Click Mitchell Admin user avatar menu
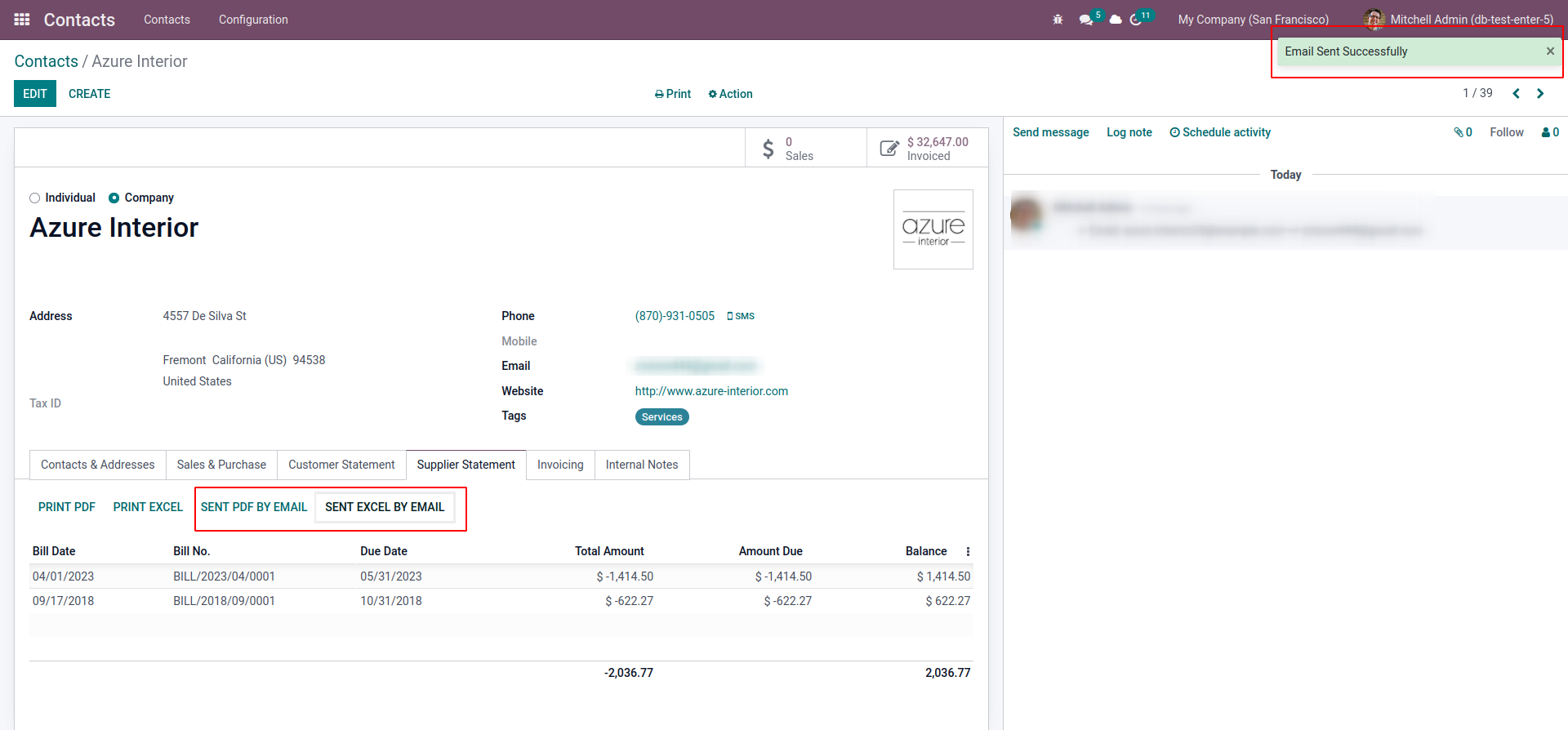This screenshot has width=1568, height=730. tap(1459, 20)
